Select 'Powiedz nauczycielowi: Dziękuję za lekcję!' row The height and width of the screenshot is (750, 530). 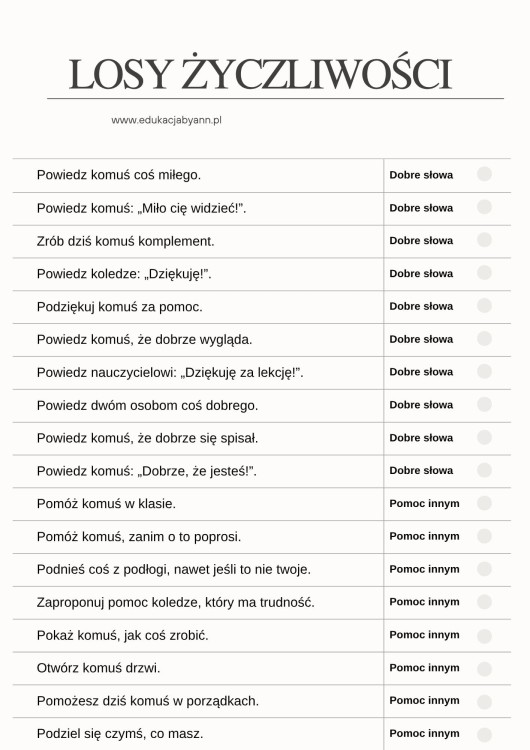pyautogui.click(x=262, y=373)
